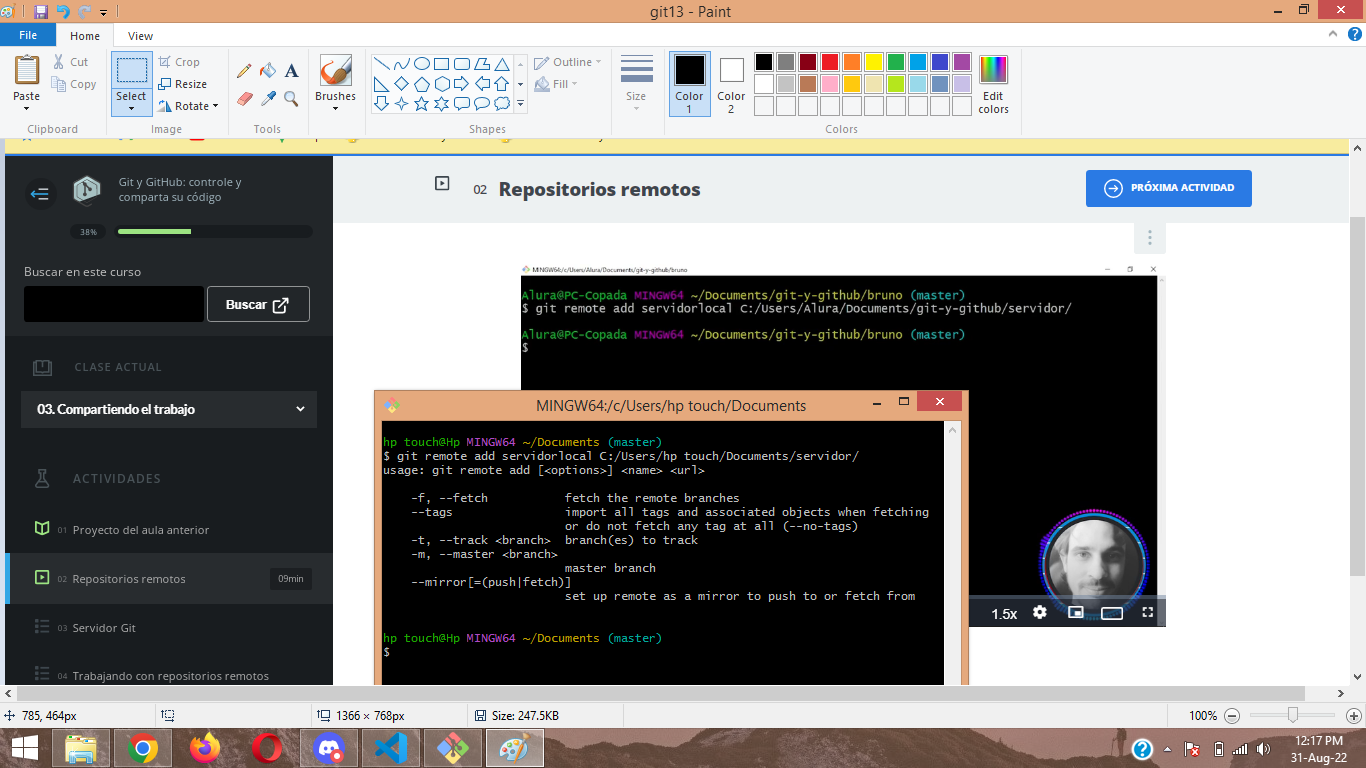Click the Buscar button in the canvas
Image resolution: width=1366 pixels, height=768 pixels.
[258, 304]
